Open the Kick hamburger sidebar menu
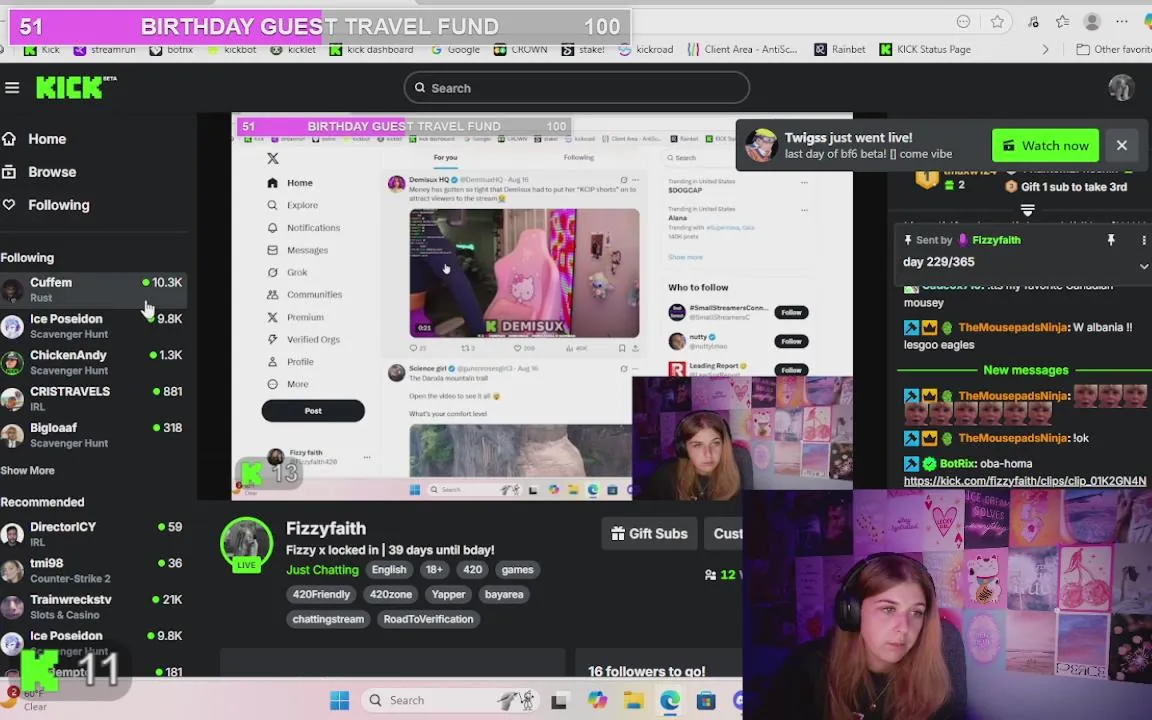The width and height of the screenshot is (1152, 720). pos(12,87)
